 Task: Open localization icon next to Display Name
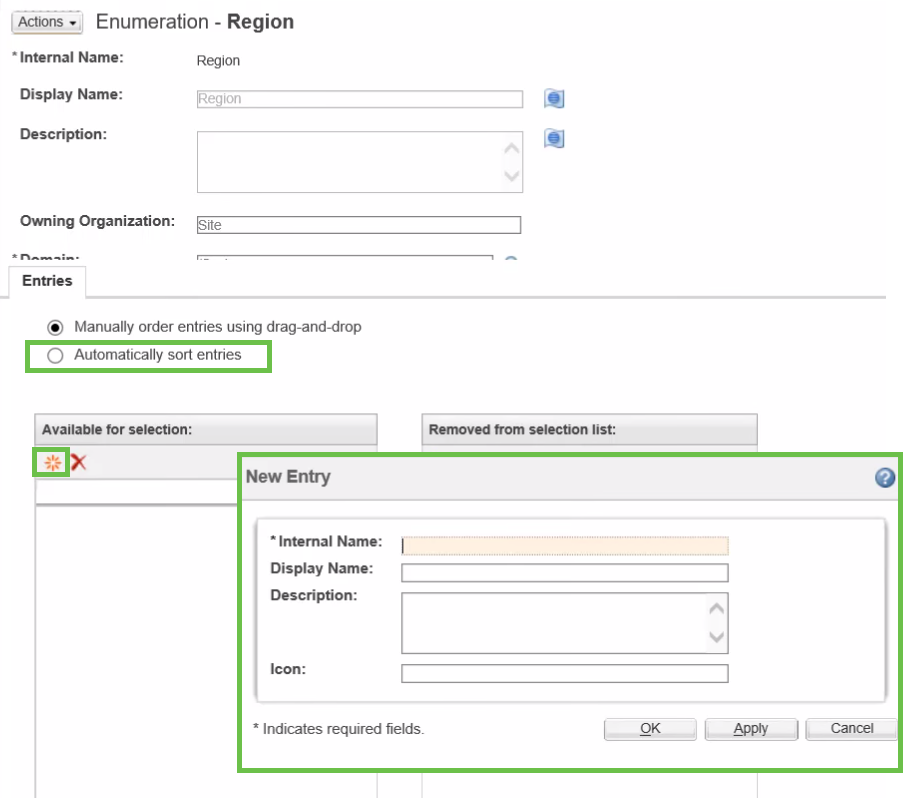tap(553, 99)
